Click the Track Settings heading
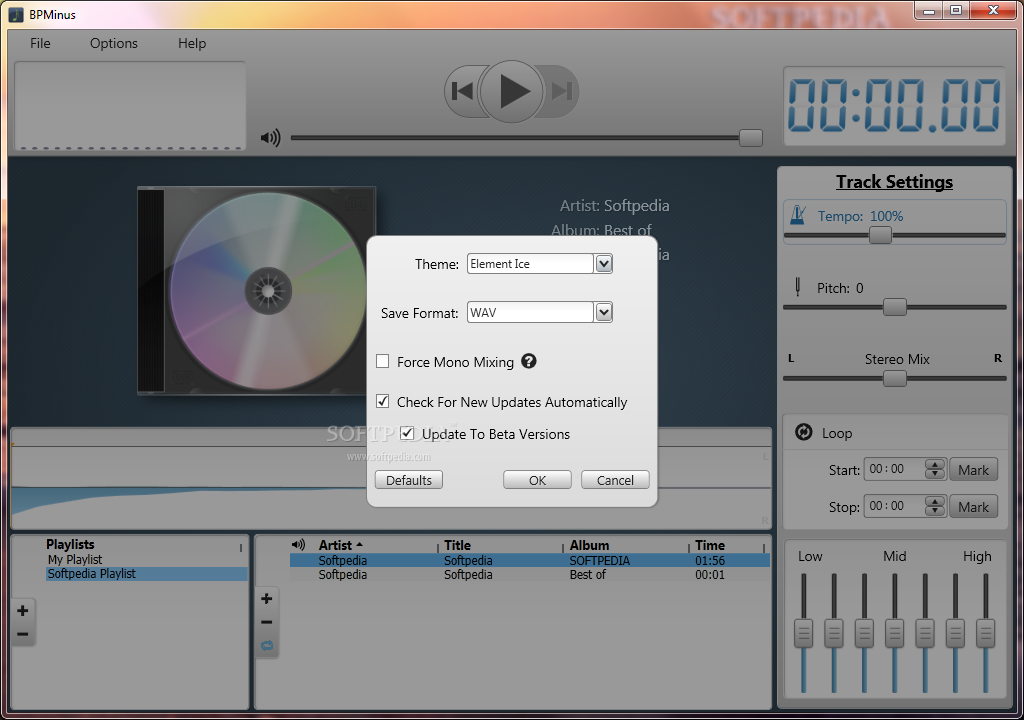1024x720 pixels. (894, 182)
